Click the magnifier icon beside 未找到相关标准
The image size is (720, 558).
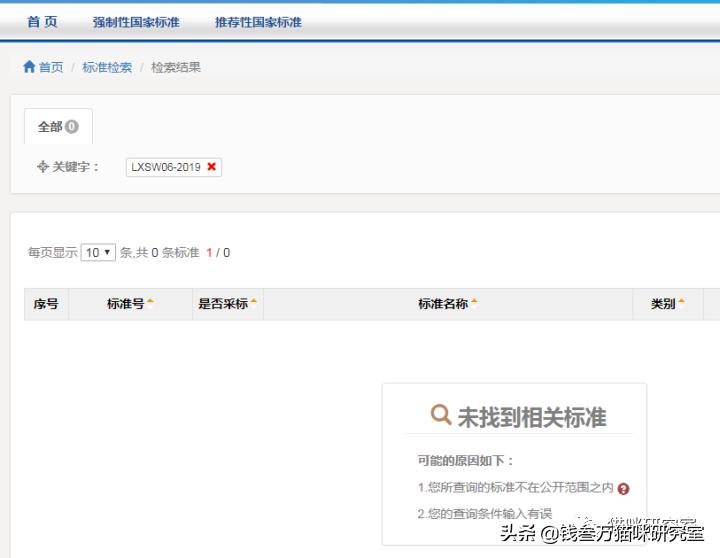441,414
